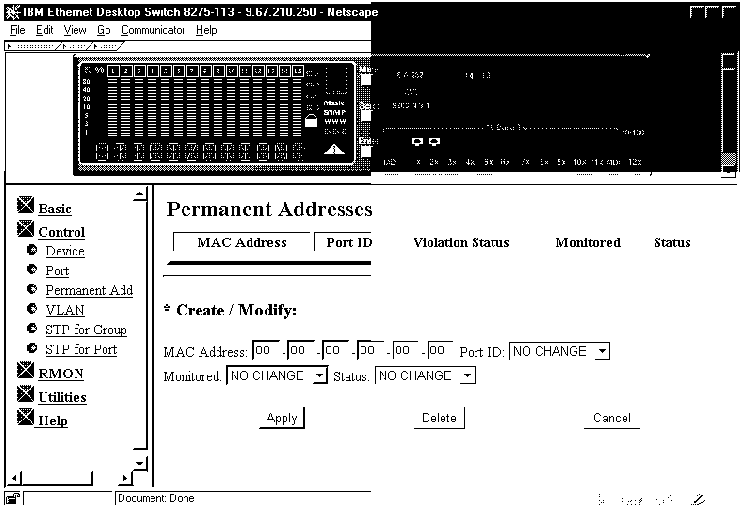This screenshot has width=741, height=509.
Task: Click the first MAC Address octet field
Action: pyautogui.click(x=266, y=351)
